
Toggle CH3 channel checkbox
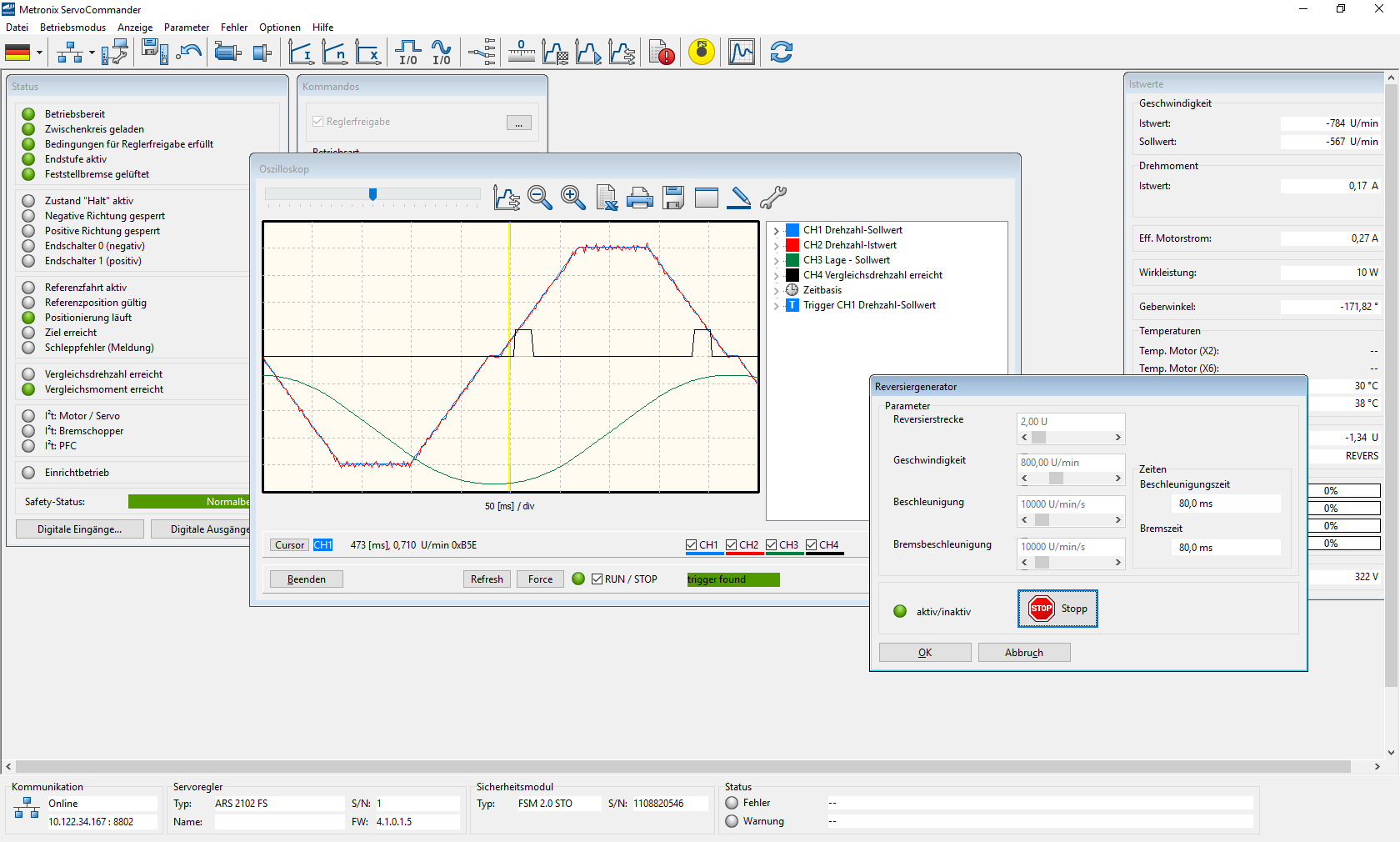point(771,545)
